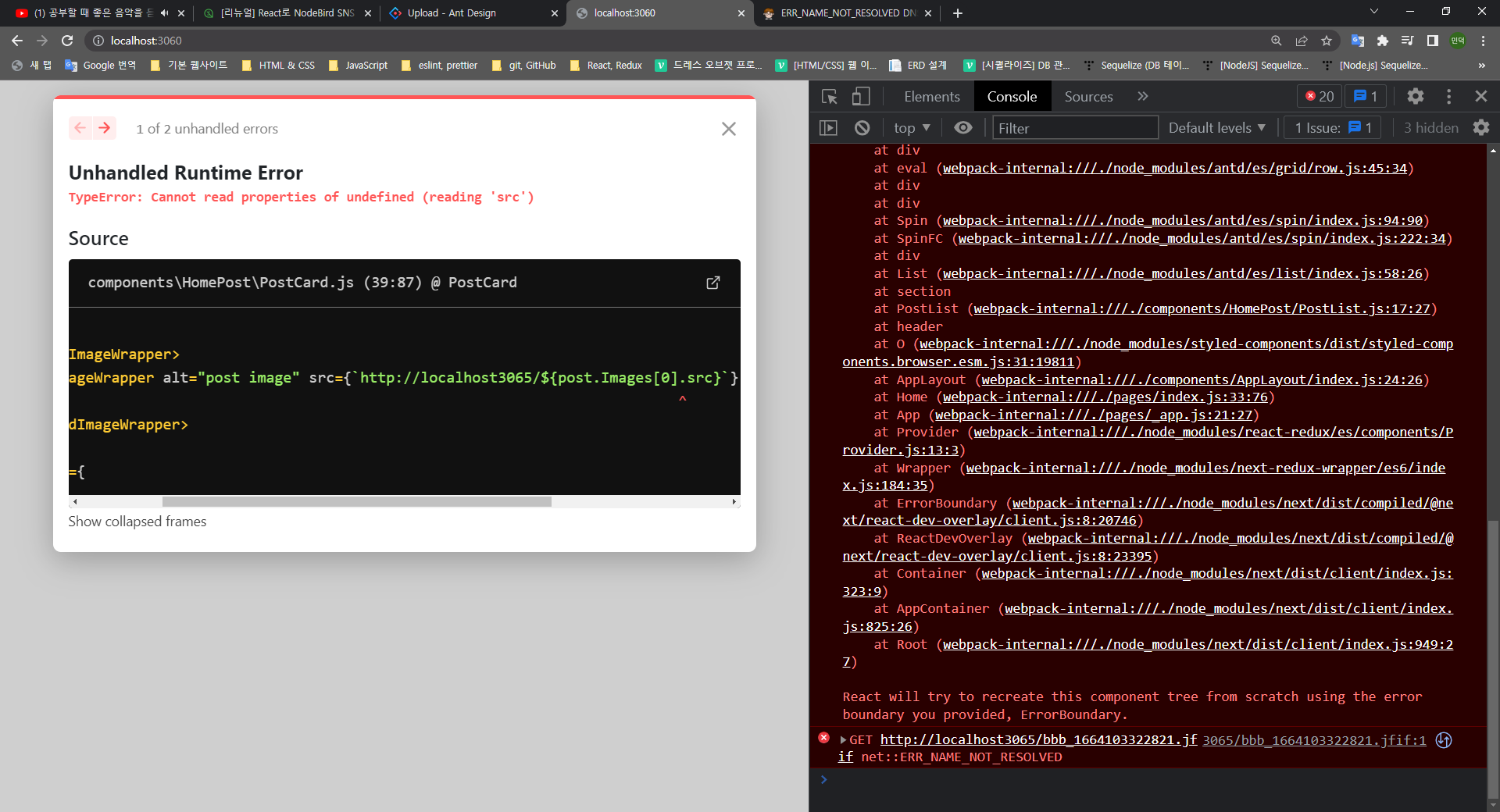This screenshot has width=1500, height=812.
Task: Click the 20 errors counter badge
Action: click(1320, 96)
